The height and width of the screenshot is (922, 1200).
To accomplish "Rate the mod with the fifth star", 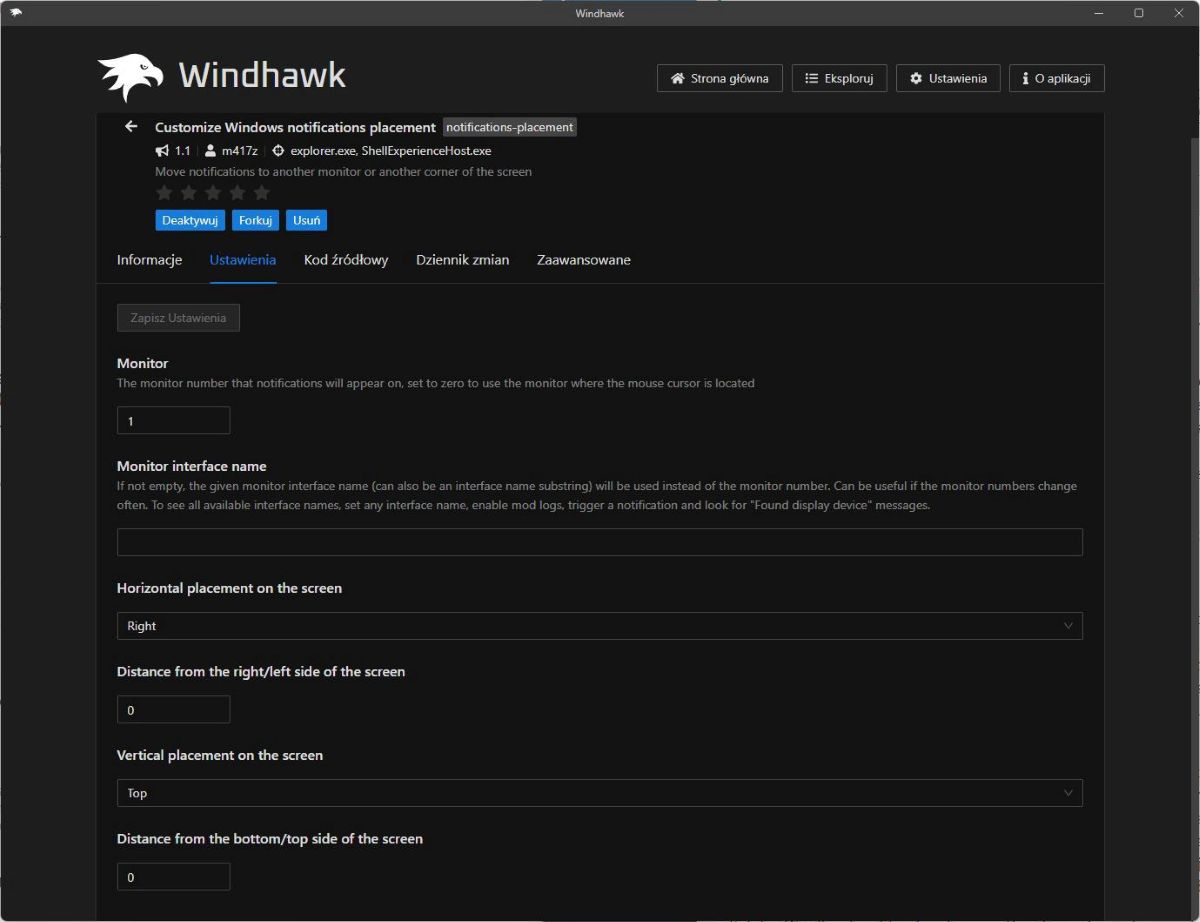I will click(261, 192).
